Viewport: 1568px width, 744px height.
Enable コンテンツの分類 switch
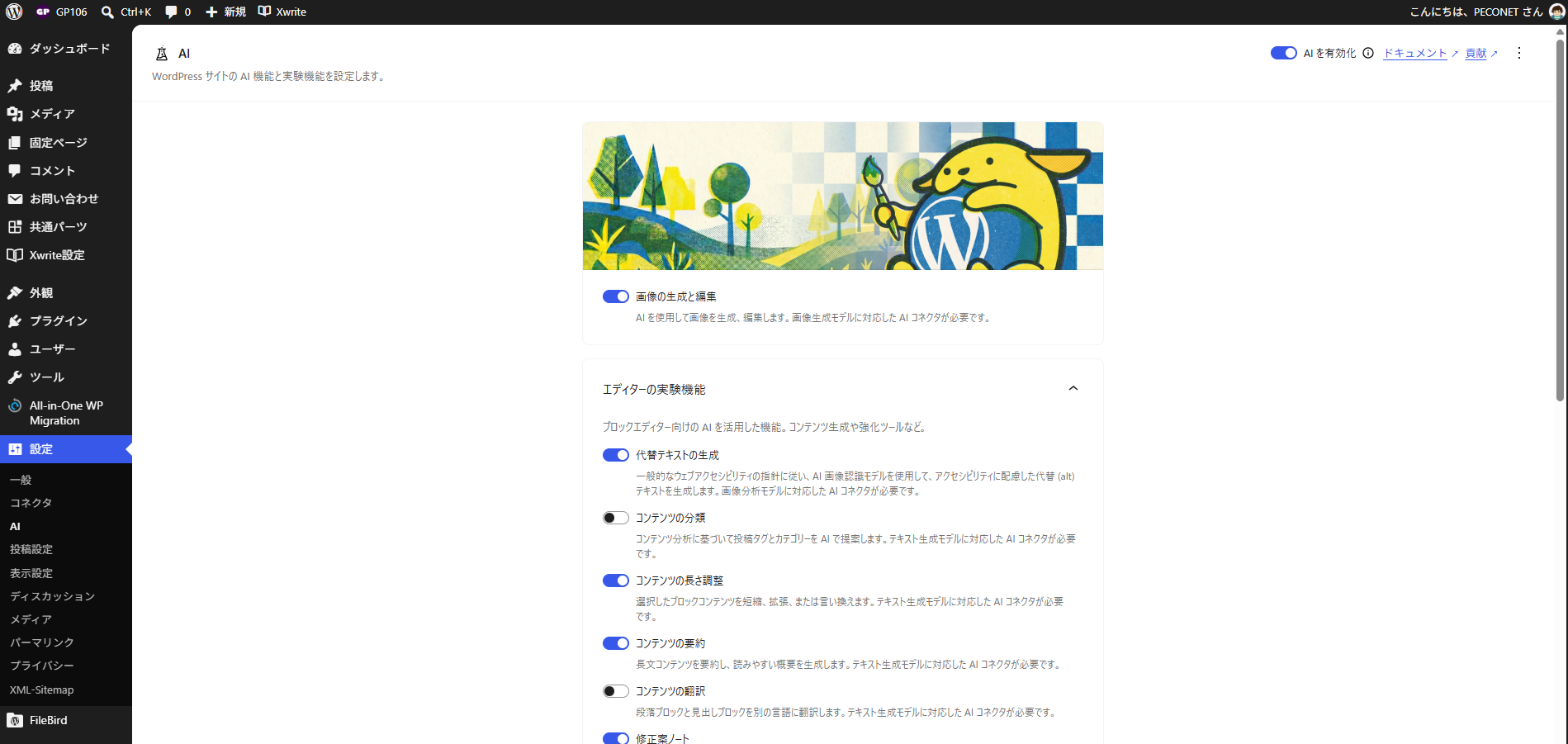tap(616, 518)
